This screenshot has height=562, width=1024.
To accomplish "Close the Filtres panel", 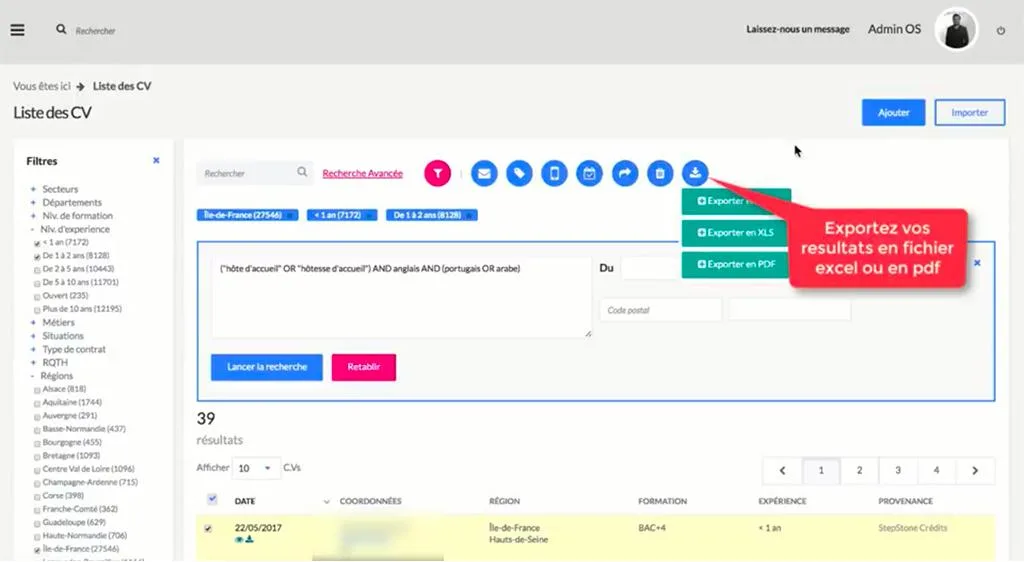I will [156, 161].
